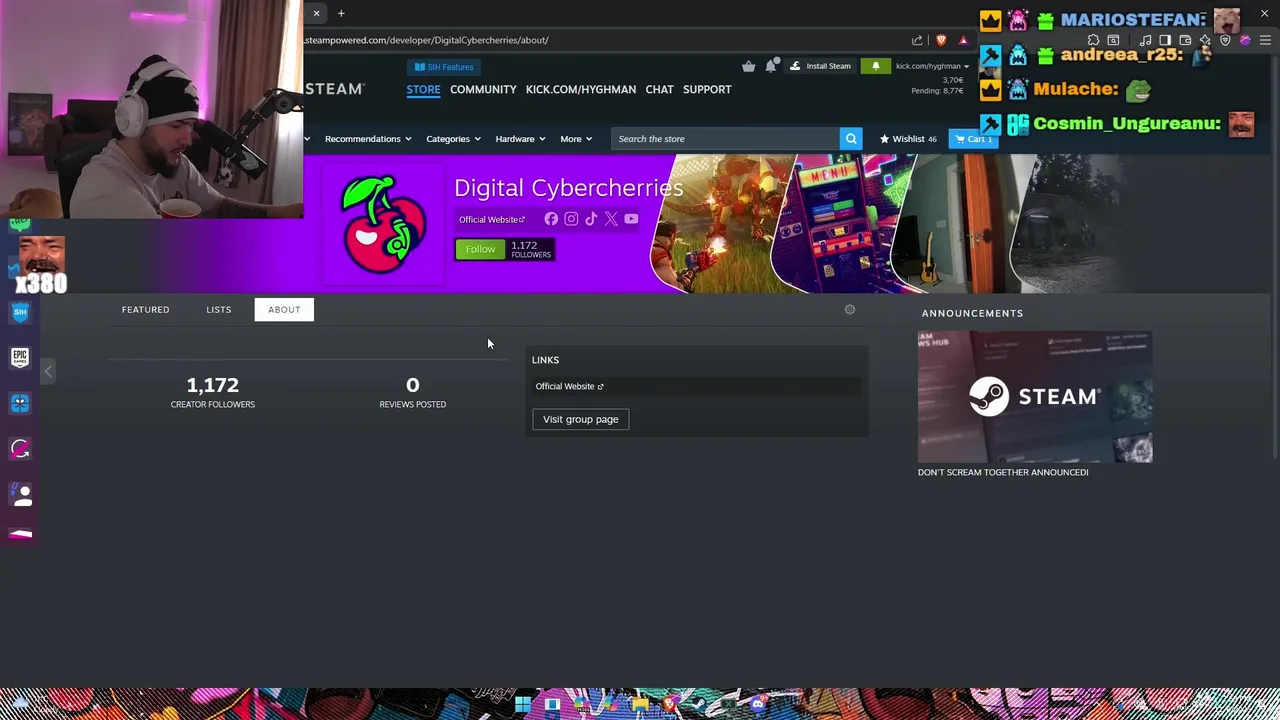The image size is (1280, 720).
Task: Open Steam from the taskbar
Action: [698, 704]
